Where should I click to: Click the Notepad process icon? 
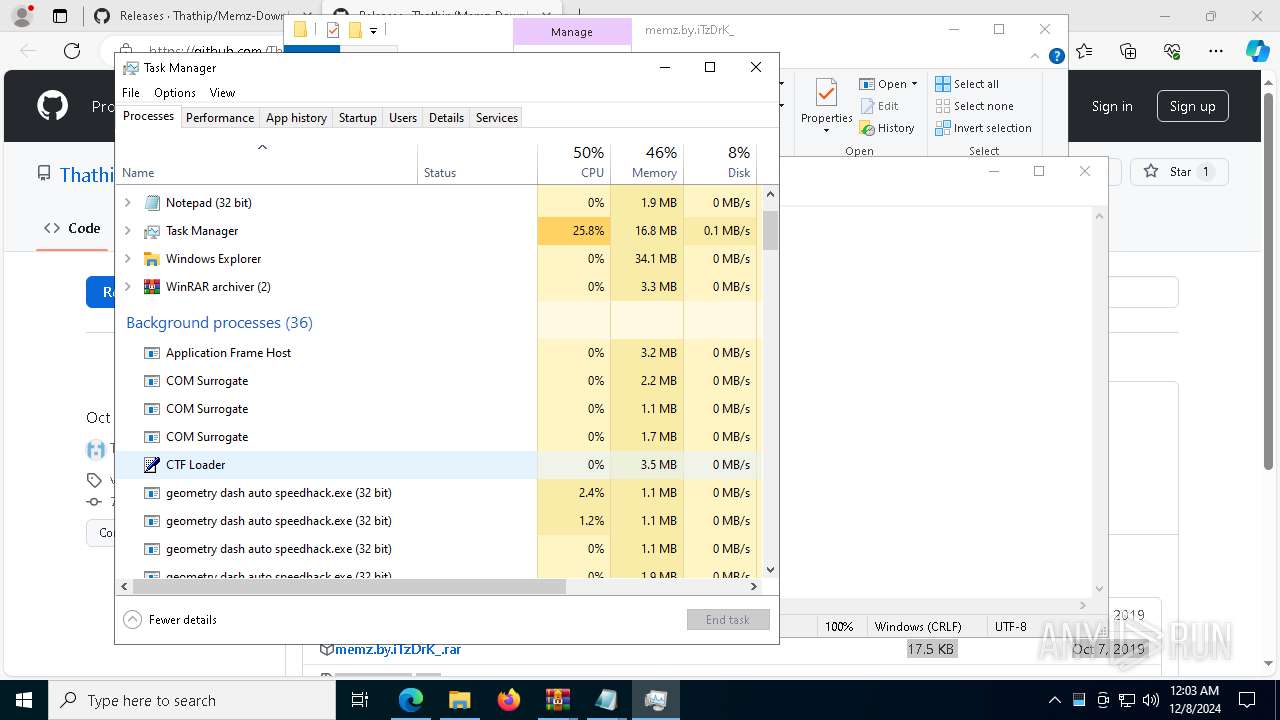click(152, 203)
